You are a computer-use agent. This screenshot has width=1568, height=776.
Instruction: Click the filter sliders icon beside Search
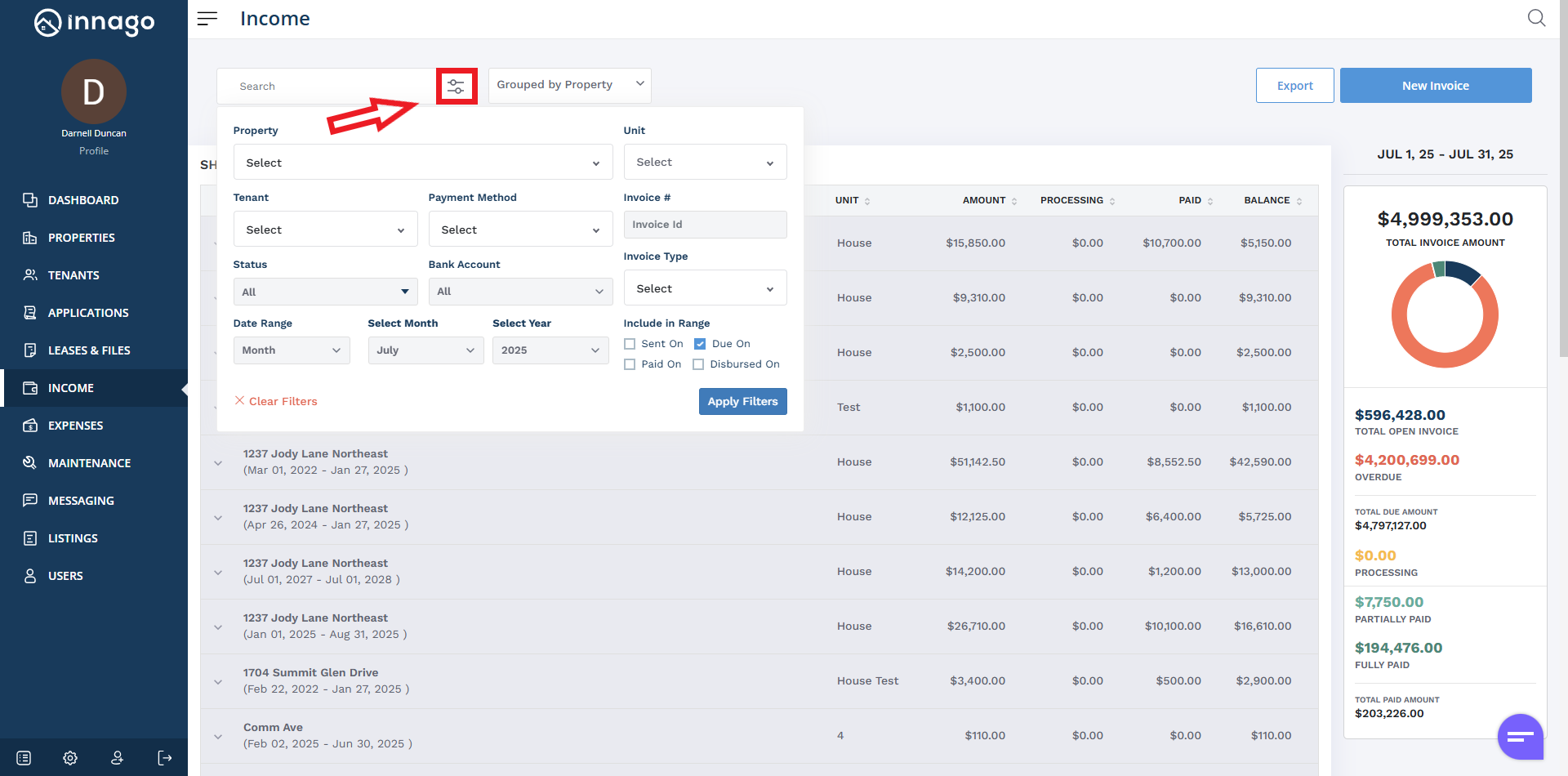[456, 86]
